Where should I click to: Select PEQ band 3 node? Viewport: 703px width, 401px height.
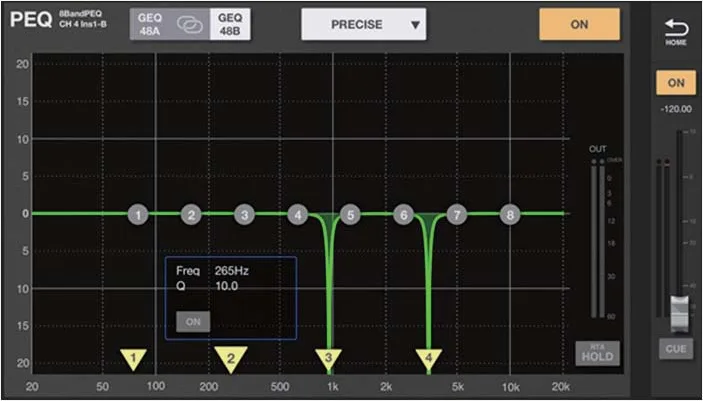[244, 215]
